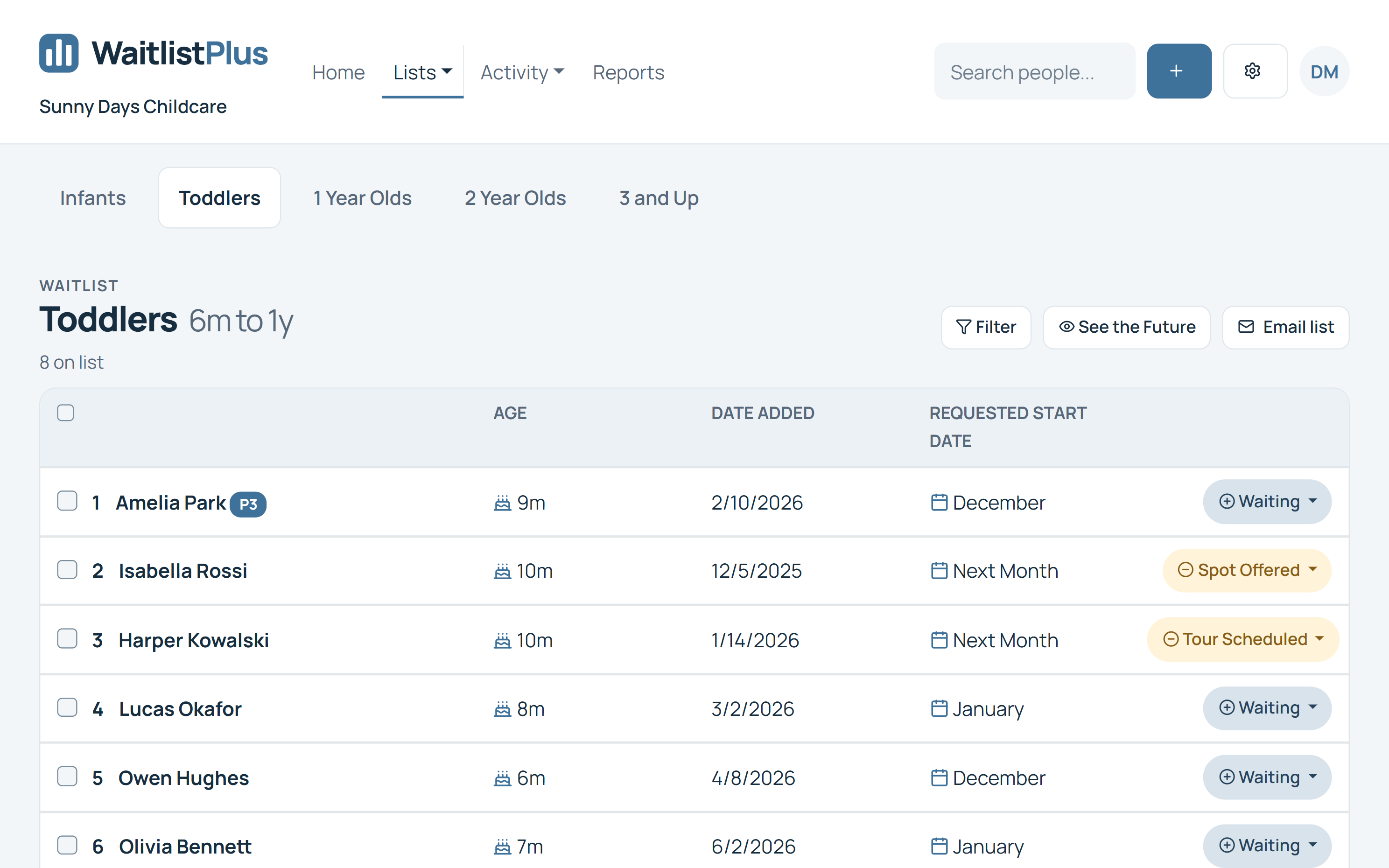Click the Email list button
Viewport: 1389px width, 868px height.
[1286, 327]
